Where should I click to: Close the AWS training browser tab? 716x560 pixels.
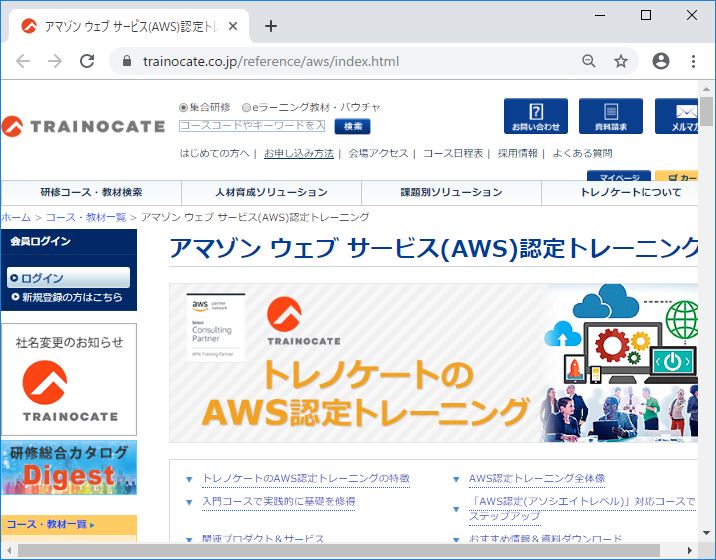coord(233,26)
